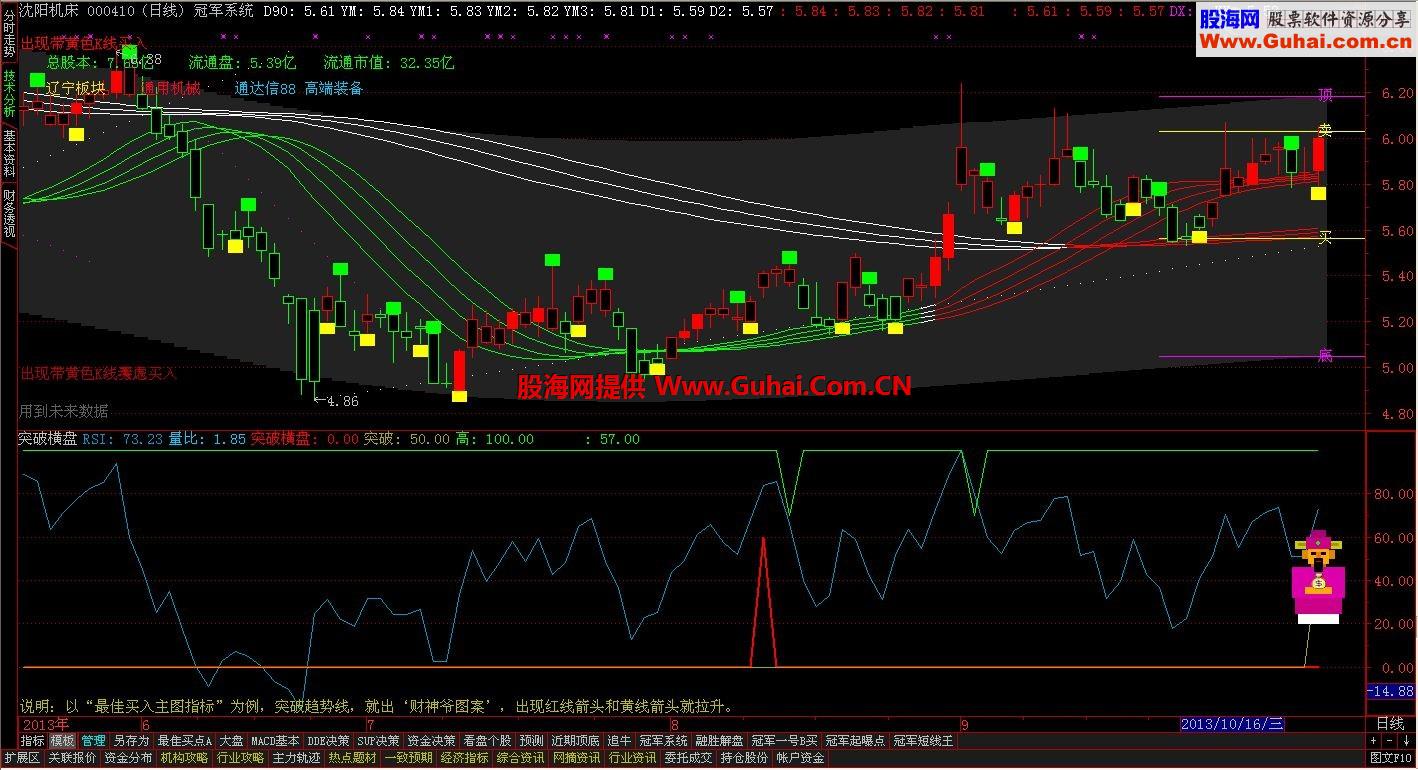Choose the 另存为 option
Screen dimensions: 1418x770
tap(131, 741)
